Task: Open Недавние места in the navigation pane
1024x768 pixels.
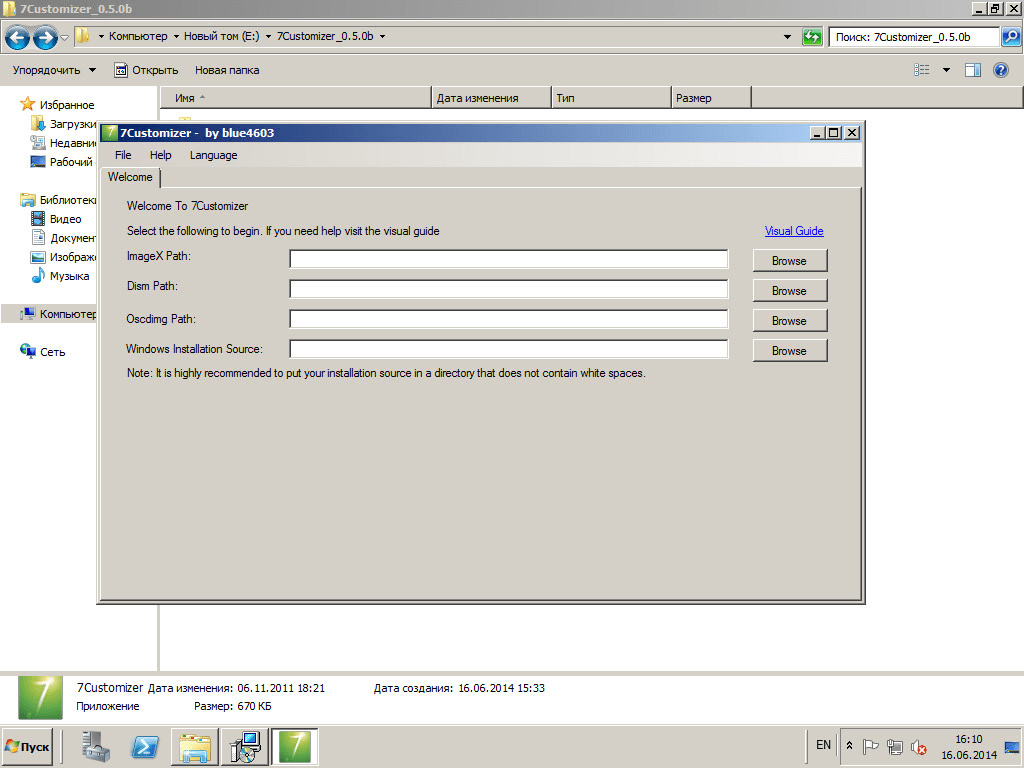Action: point(63,143)
